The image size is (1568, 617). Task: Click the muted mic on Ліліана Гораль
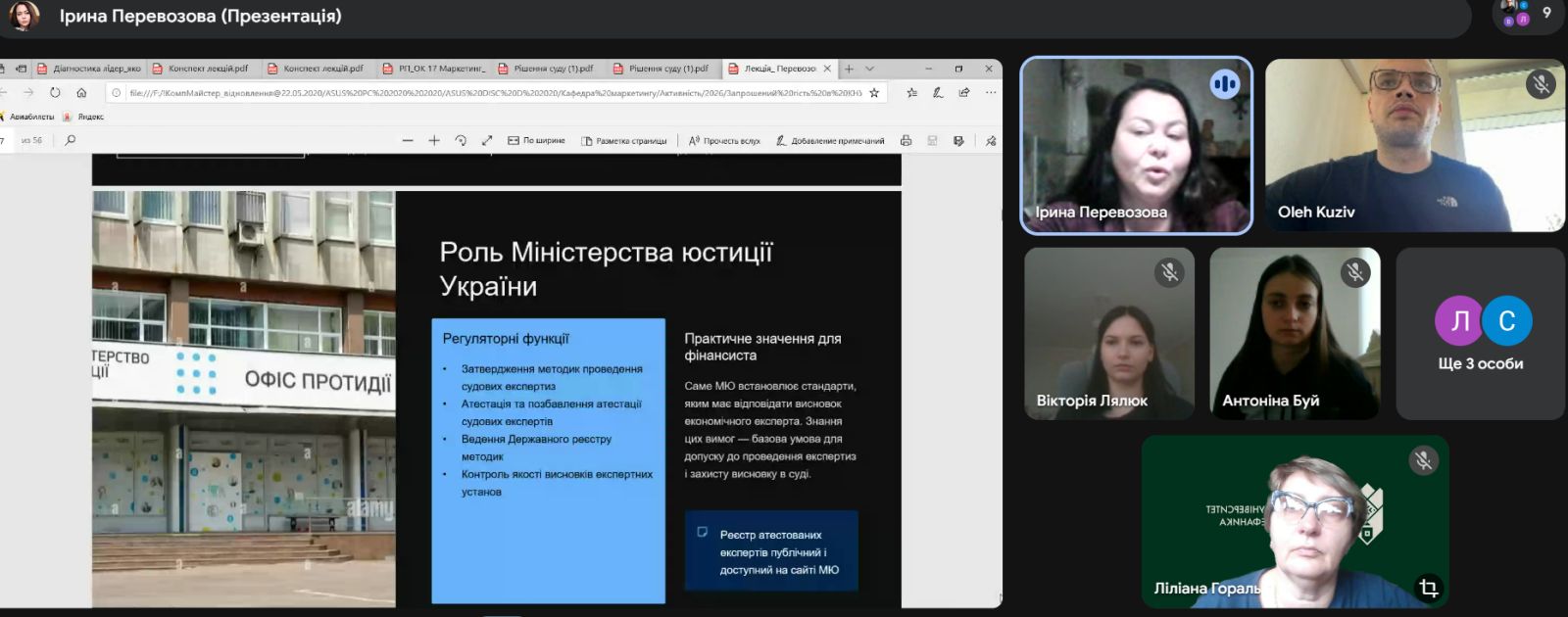coord(1424,460)
